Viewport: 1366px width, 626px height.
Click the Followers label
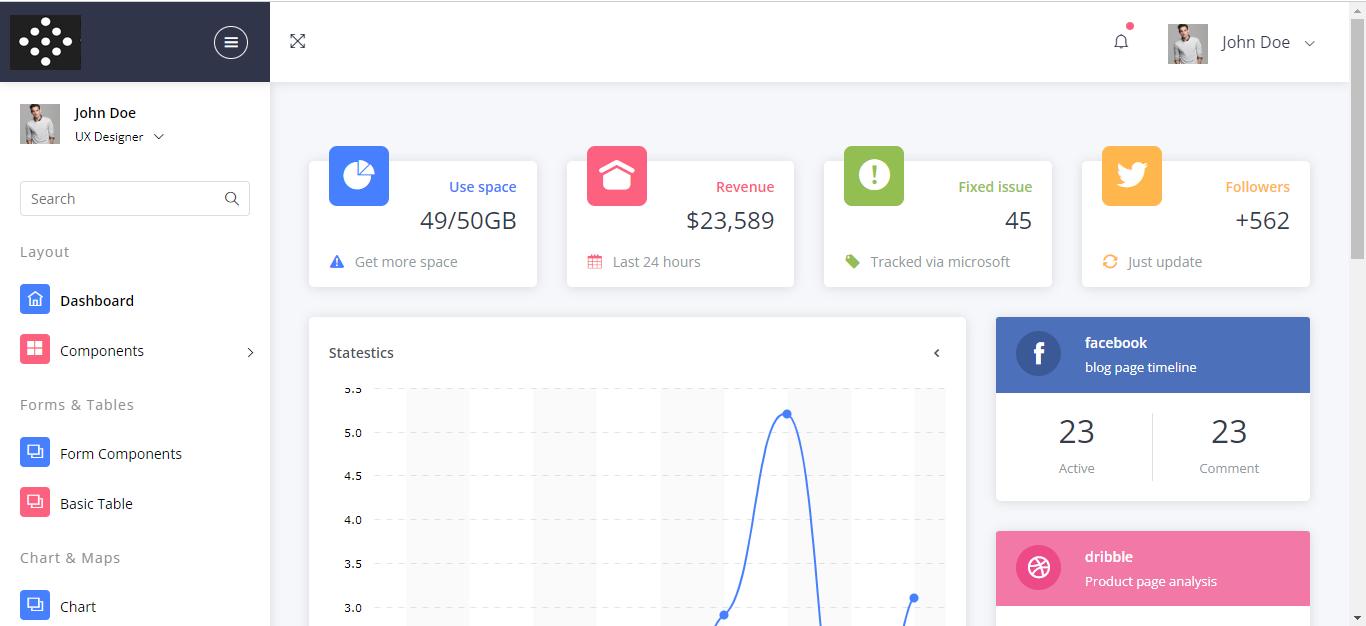pos(1258,187)
